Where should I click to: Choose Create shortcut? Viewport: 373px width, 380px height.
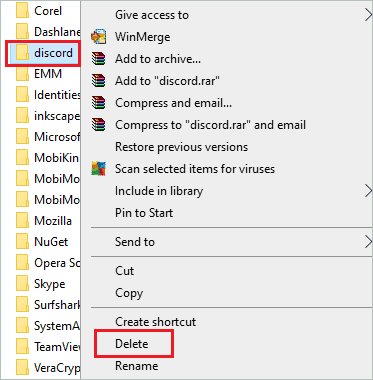(155, 322)
